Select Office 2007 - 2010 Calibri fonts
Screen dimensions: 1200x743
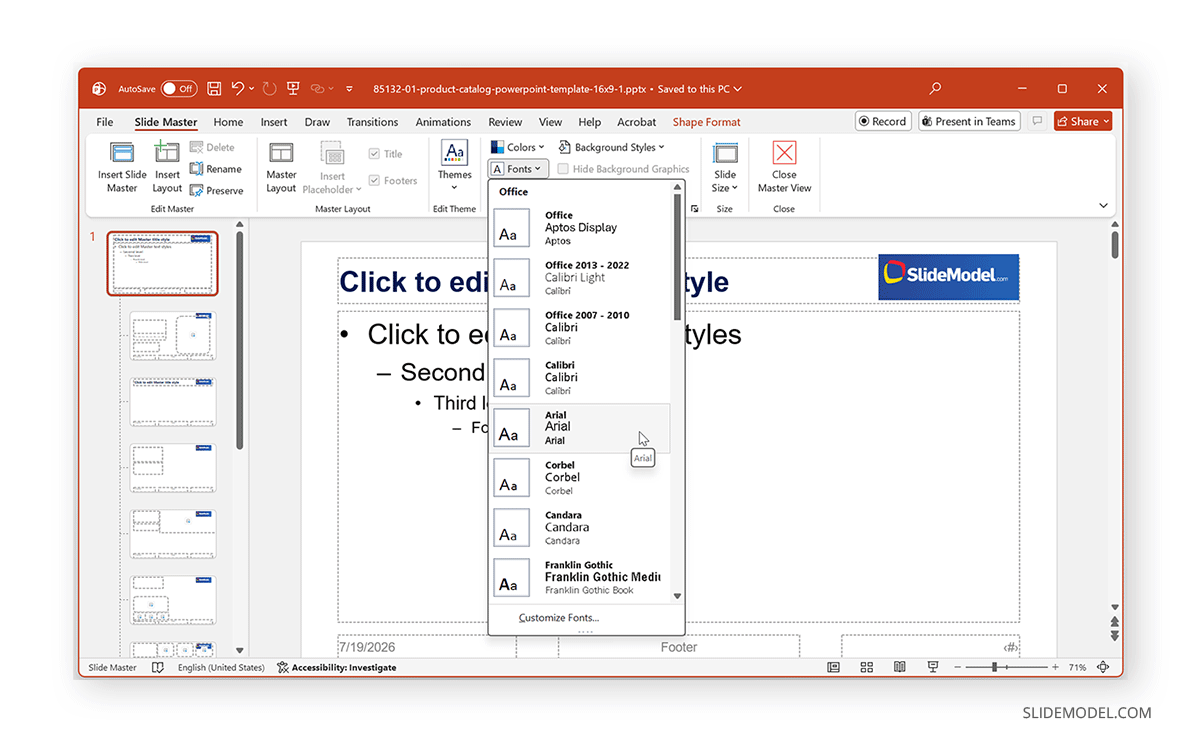[580, 328]
